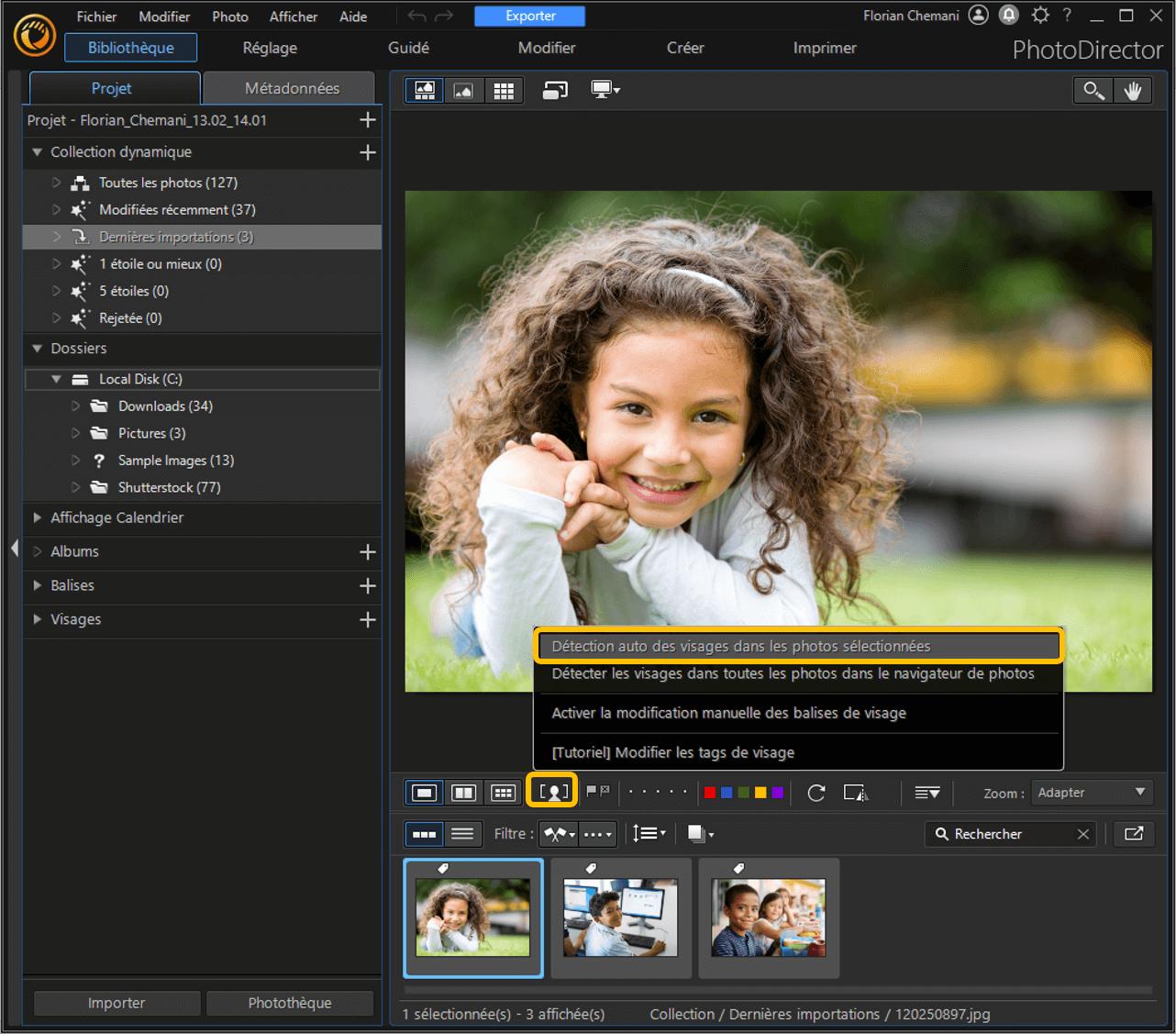This screenshot has width=1176, height=1034.
Task: Apply the red color label
Action: coord(709,793)
